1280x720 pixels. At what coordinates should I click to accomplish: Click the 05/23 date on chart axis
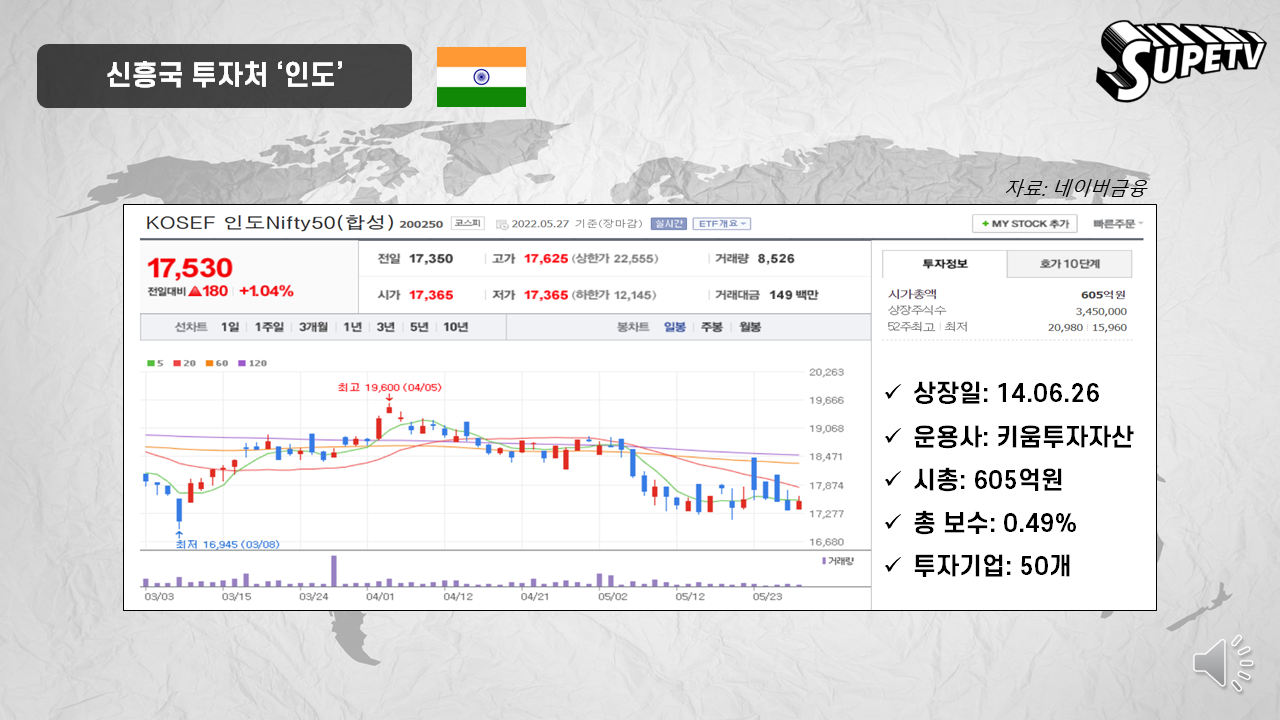766,596
